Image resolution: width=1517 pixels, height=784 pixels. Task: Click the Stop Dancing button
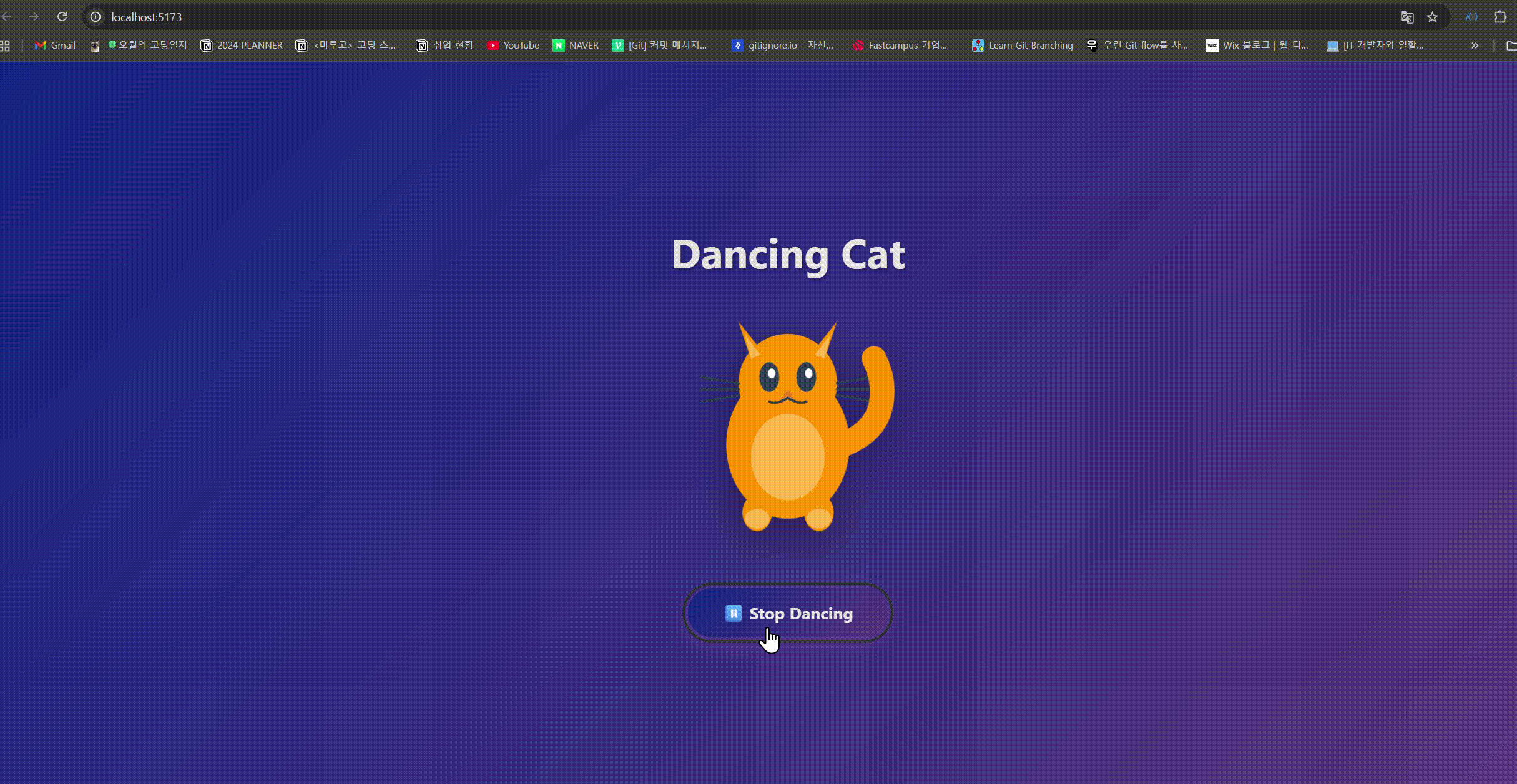click(x=788, y=613)
